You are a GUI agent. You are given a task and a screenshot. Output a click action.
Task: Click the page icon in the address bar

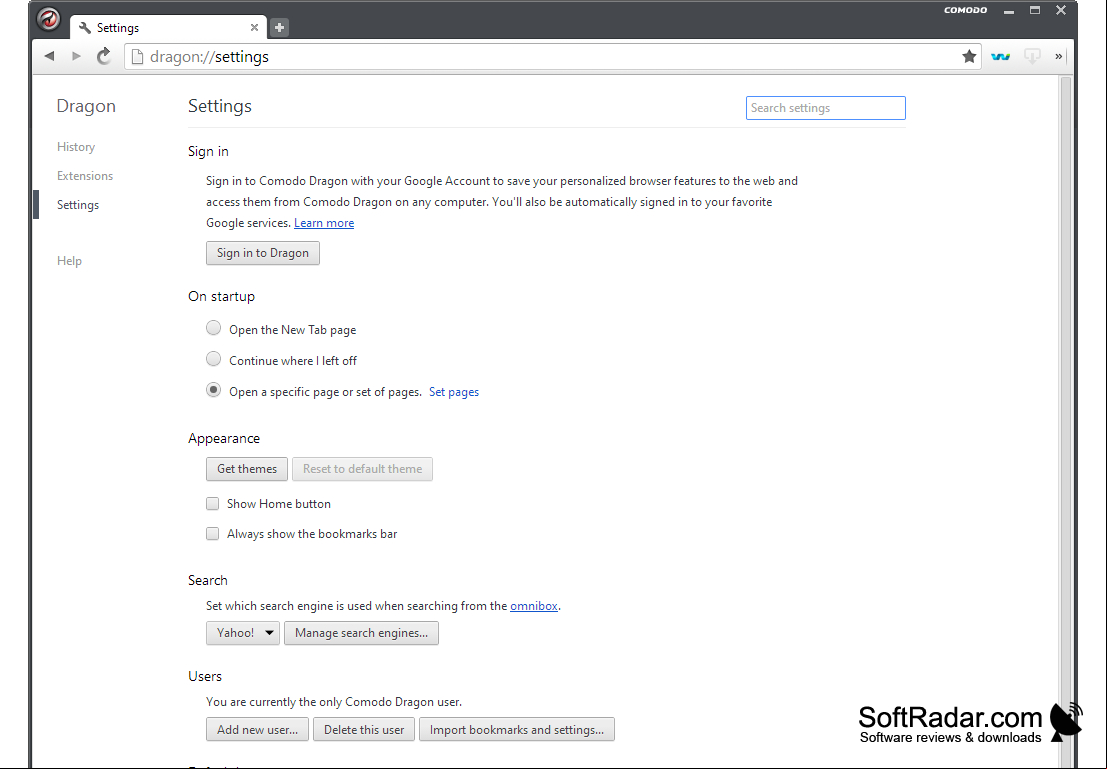(138, 56)
